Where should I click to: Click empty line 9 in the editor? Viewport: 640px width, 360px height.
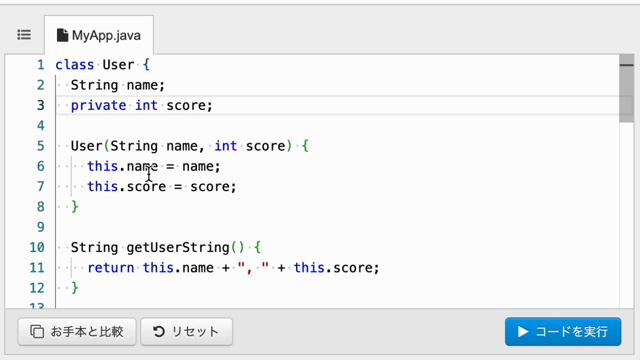(337, 227)
